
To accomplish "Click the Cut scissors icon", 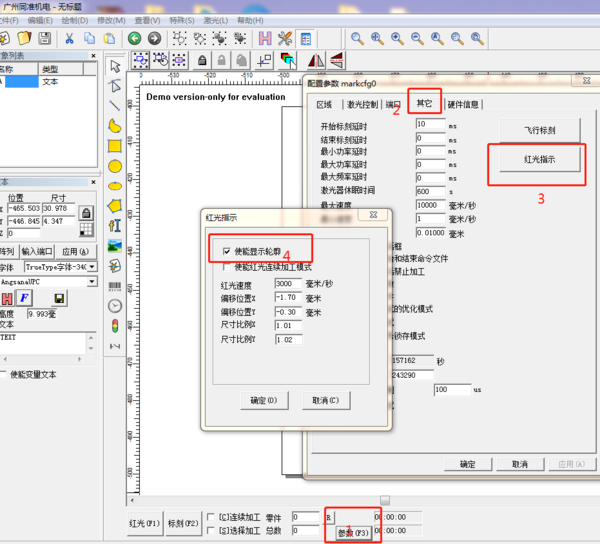I will [70, 38].
